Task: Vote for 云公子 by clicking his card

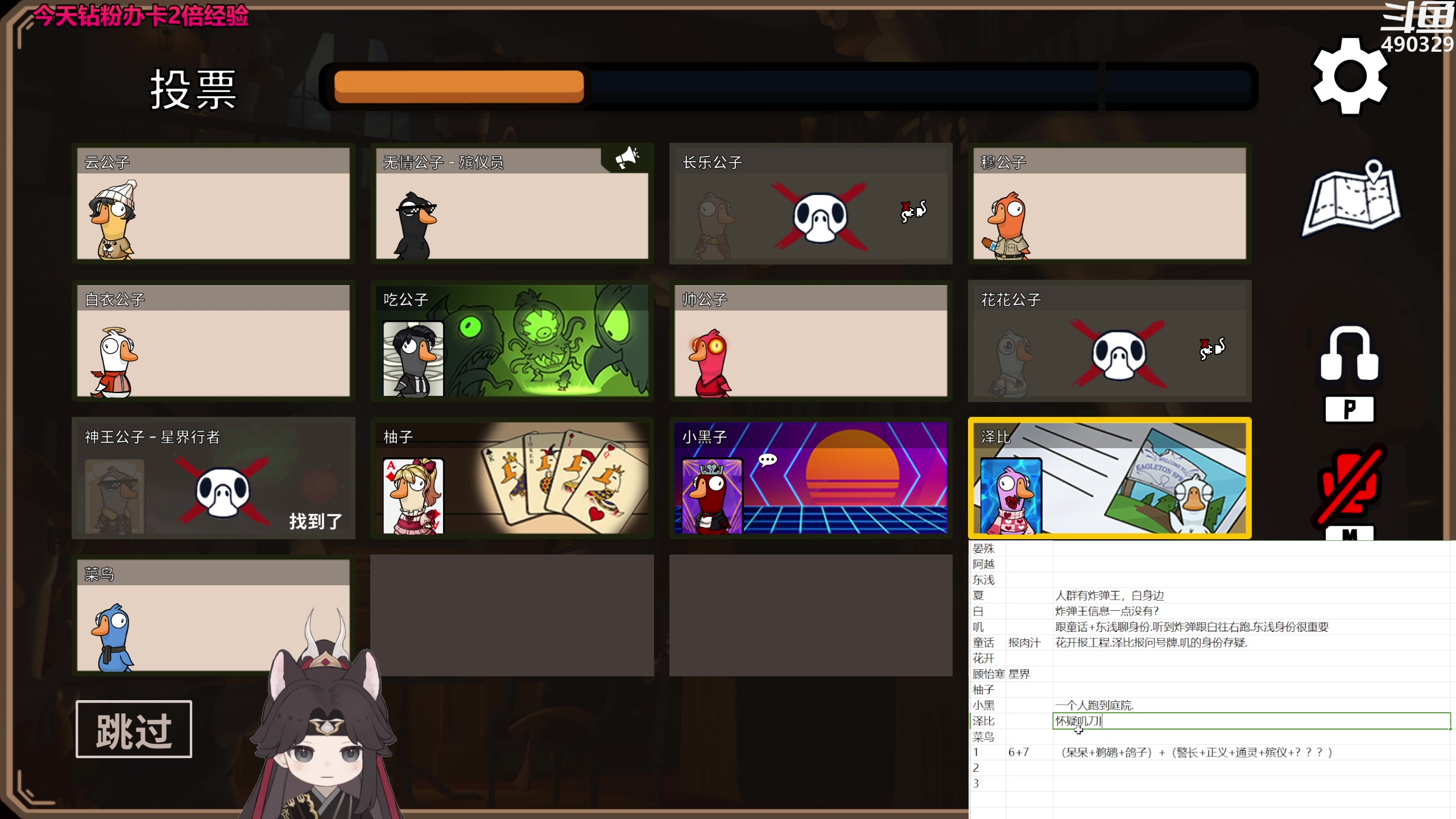Action: pyautogui.click(x=213, y=205)
